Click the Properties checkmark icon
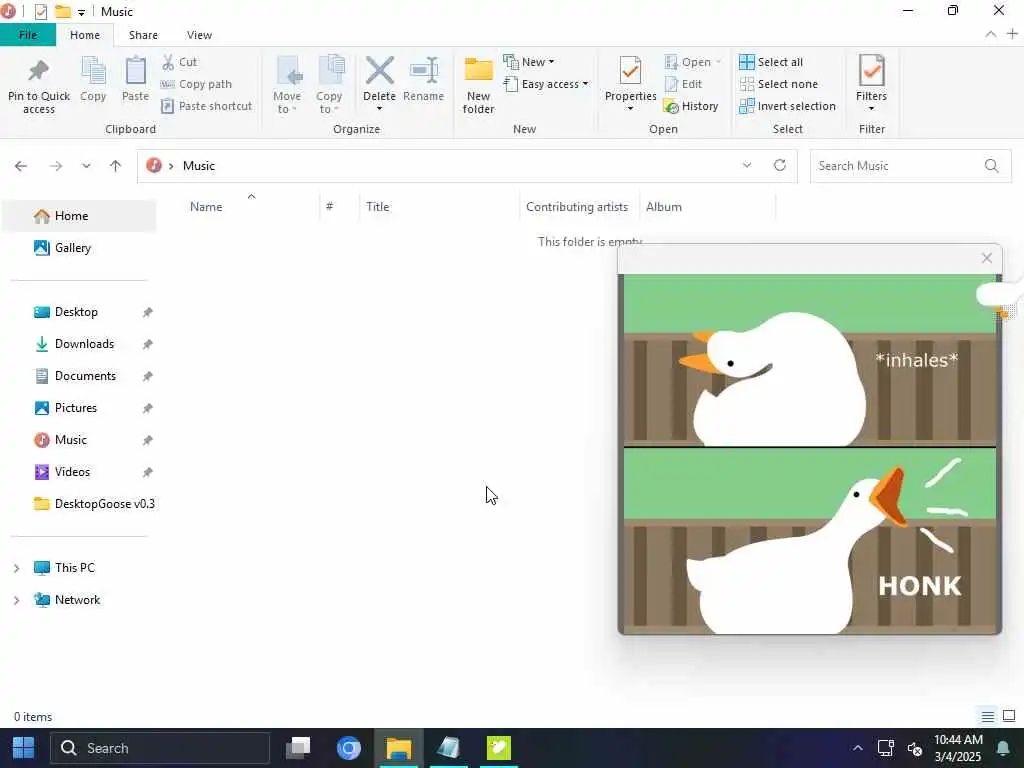This screenshot has width=1024, height=768. (x=630, y=71)
